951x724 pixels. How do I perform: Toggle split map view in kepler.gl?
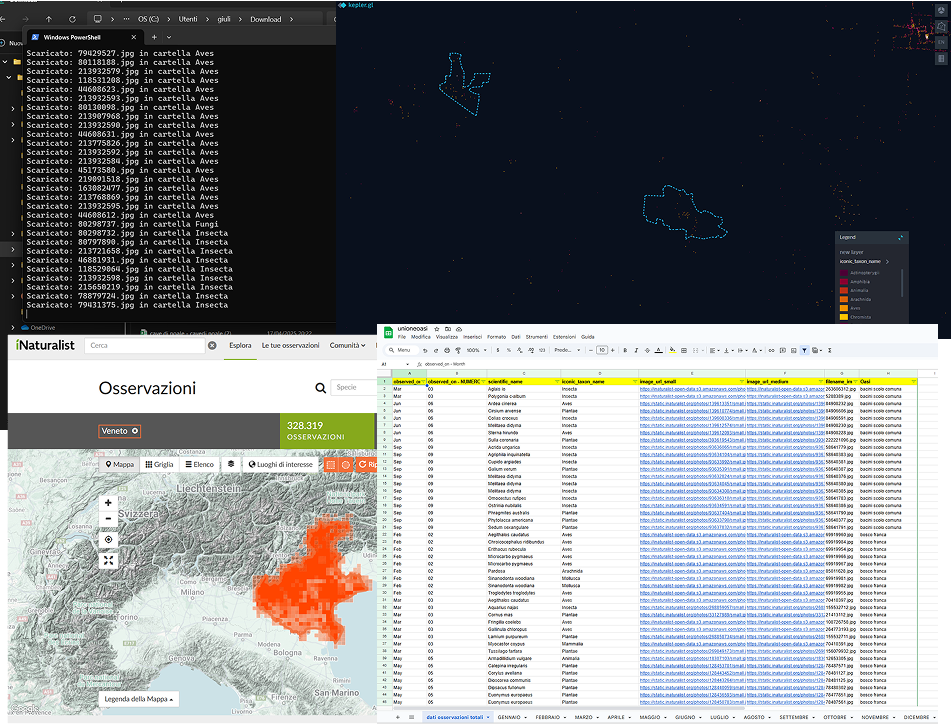(941, 58)
